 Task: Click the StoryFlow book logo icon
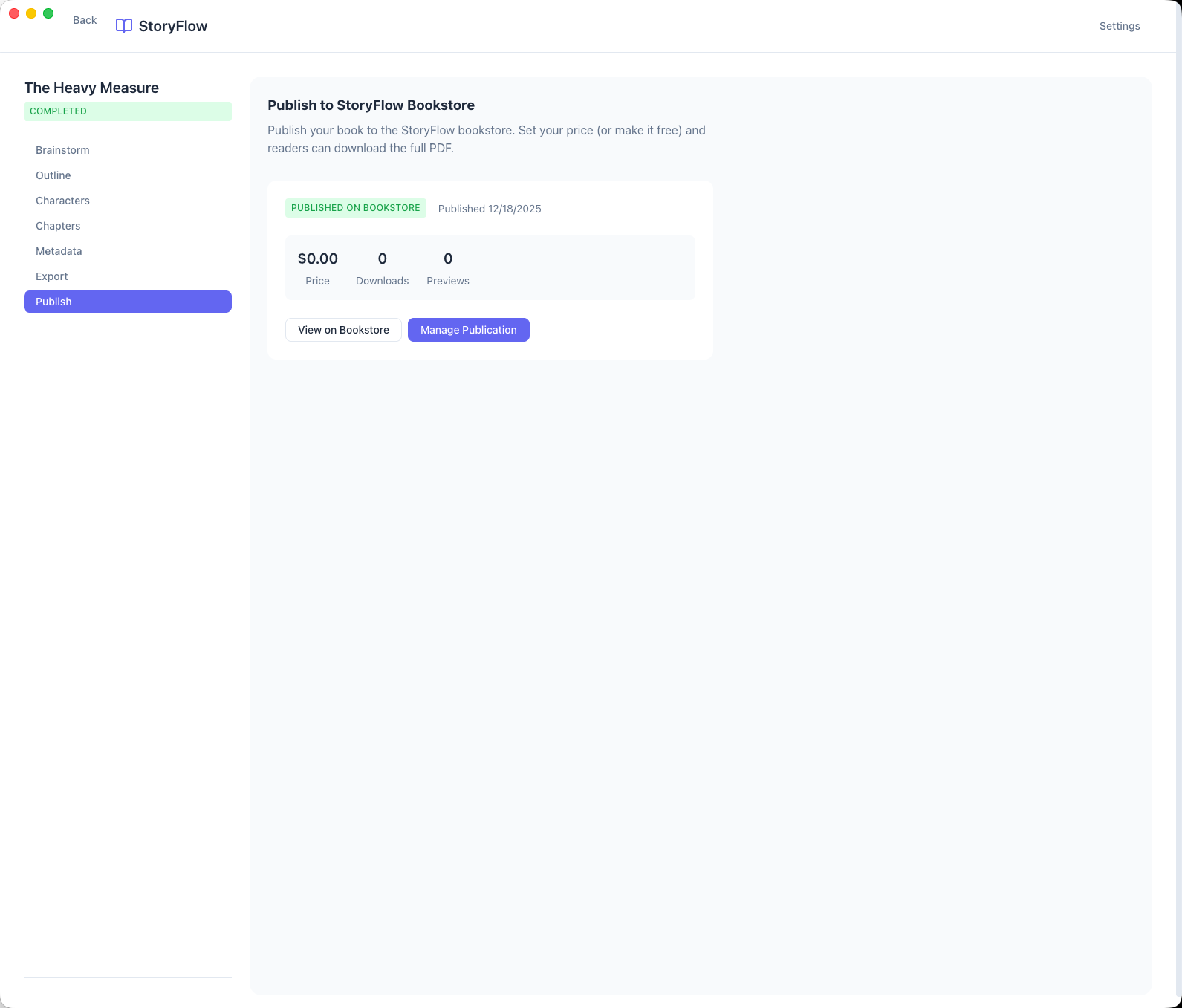click(124, 26)
